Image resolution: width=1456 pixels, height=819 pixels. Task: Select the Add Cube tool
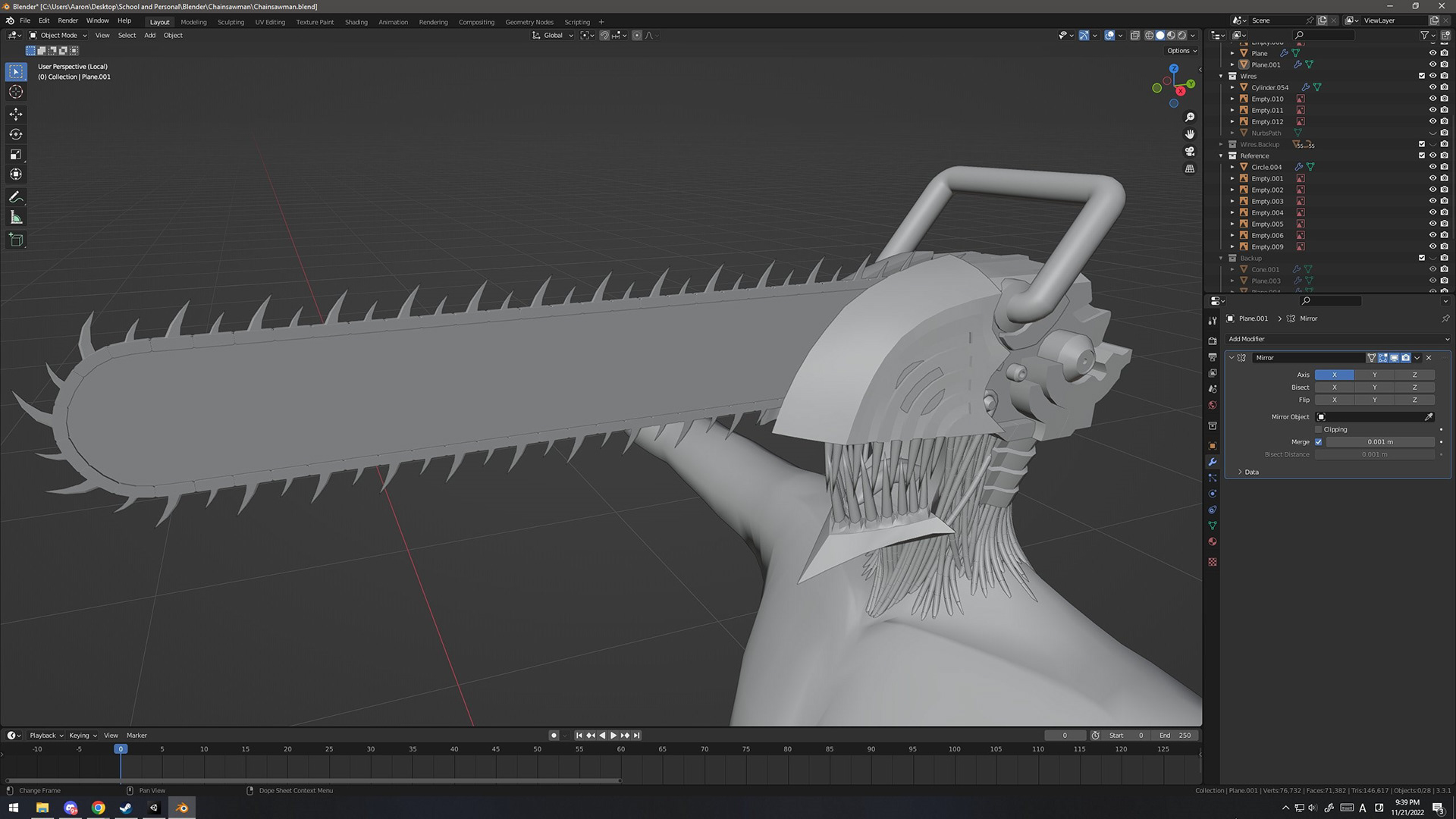click(x=16, y=240)
